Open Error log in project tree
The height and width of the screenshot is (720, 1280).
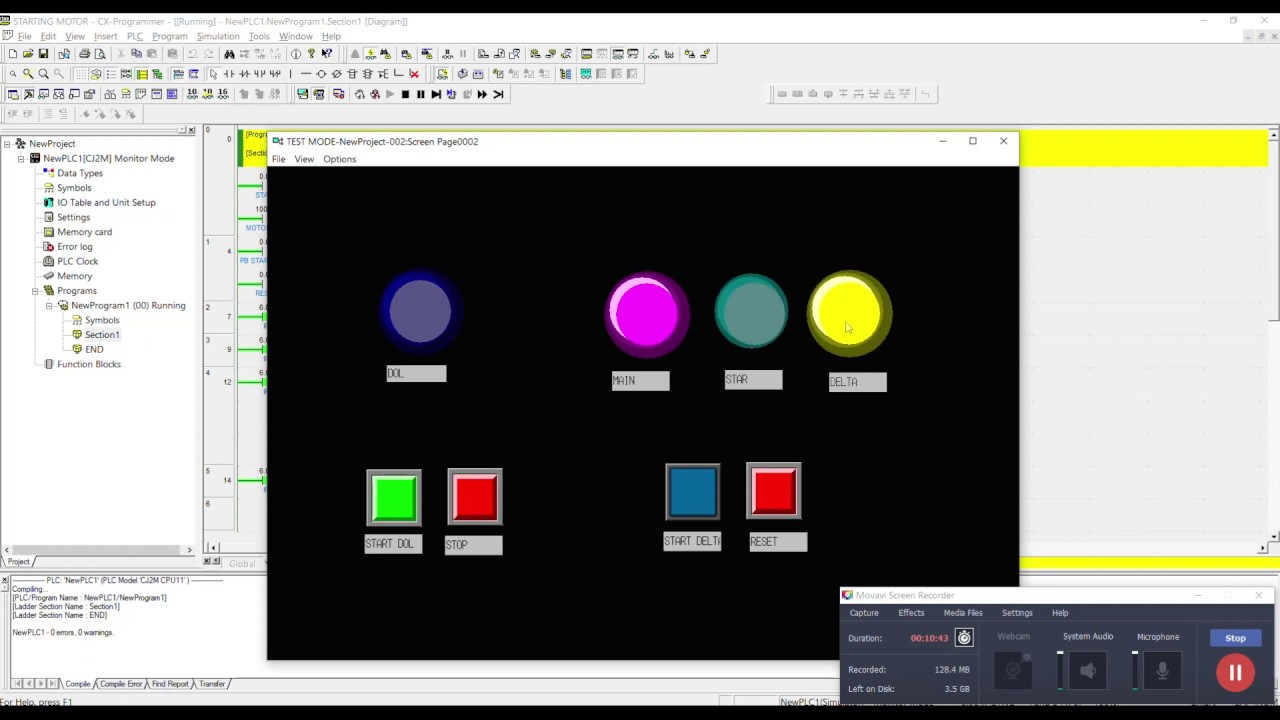click(74, 246)
